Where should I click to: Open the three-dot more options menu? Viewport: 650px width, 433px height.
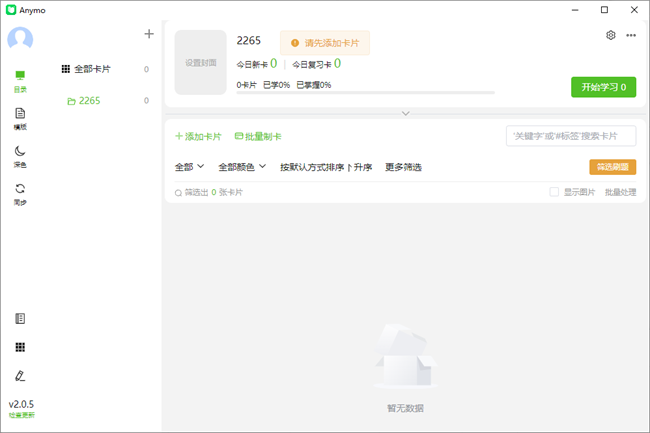631,35
